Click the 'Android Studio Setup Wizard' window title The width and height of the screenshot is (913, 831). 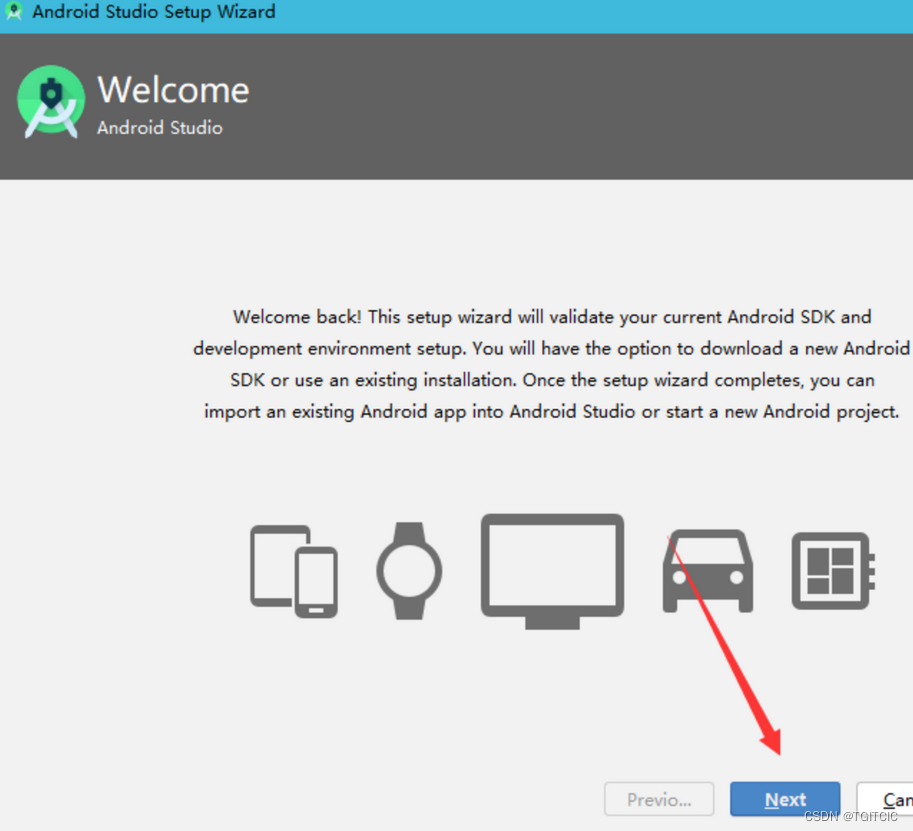154,12
